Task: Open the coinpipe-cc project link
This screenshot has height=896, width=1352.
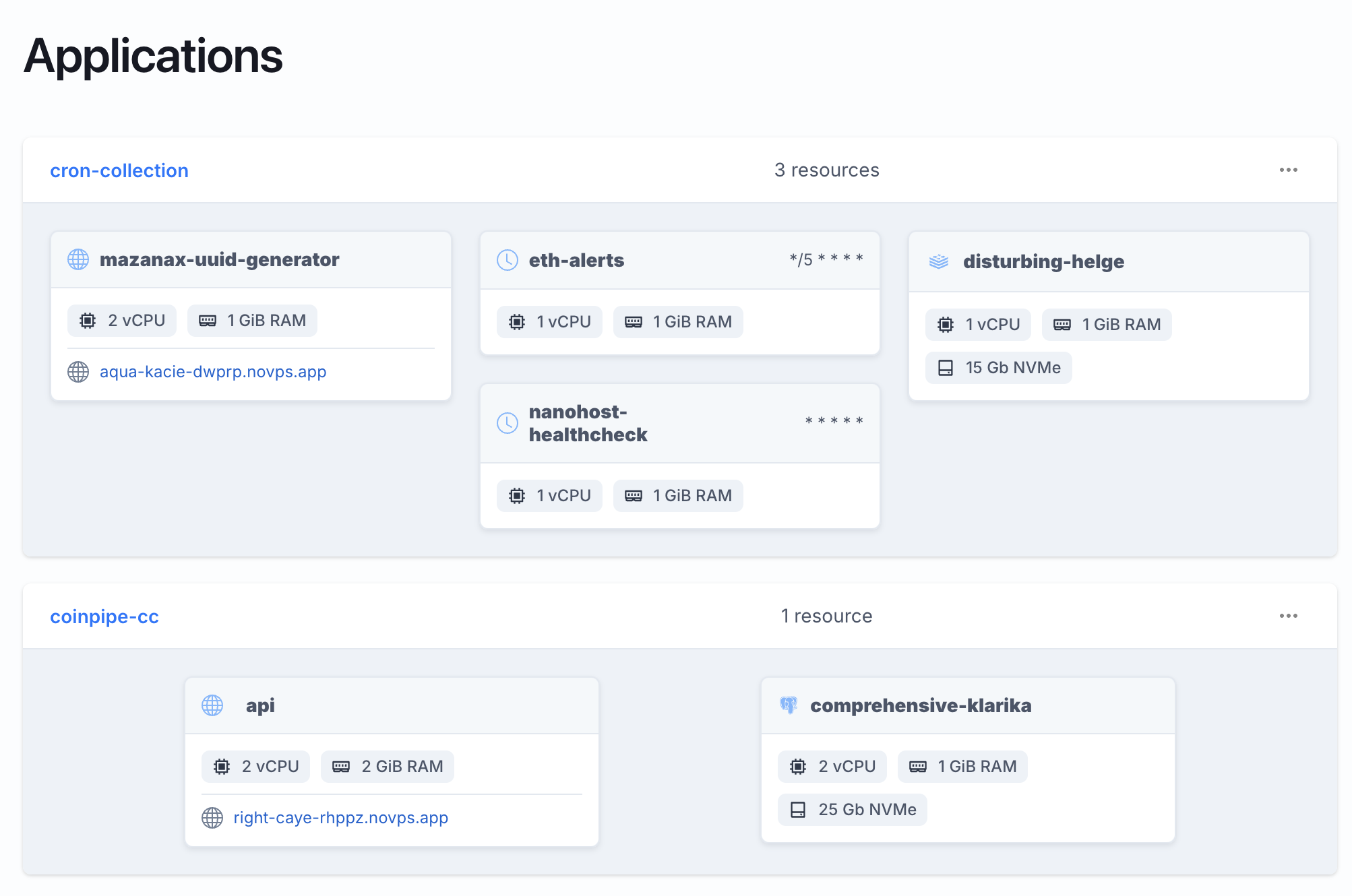Action: [104, 616]
